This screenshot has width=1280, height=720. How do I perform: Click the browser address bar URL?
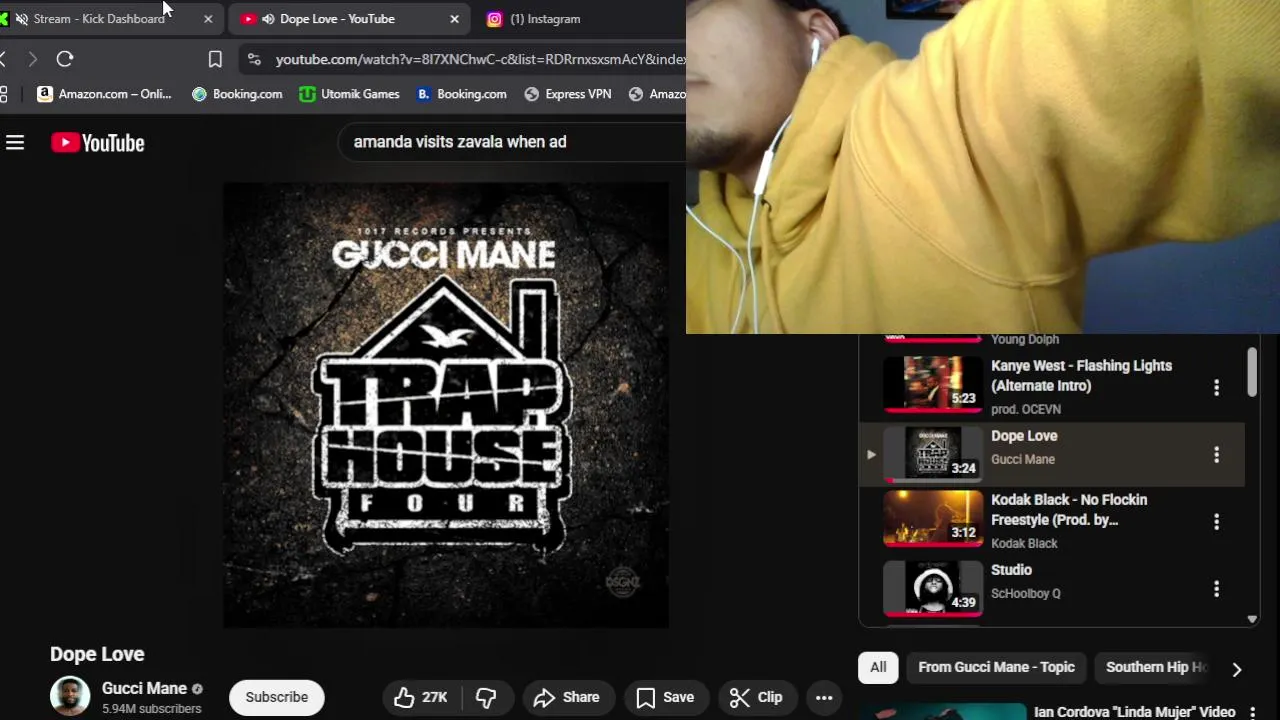tap(480, 59)
